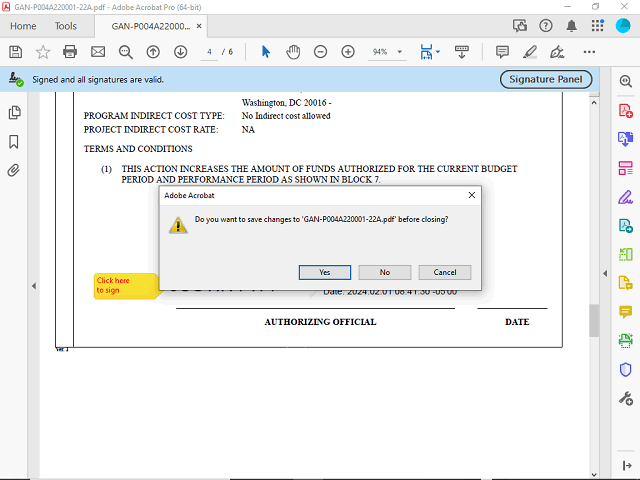Collapse left navigation pane arrow
640x480 pixels.
[34, 286]
